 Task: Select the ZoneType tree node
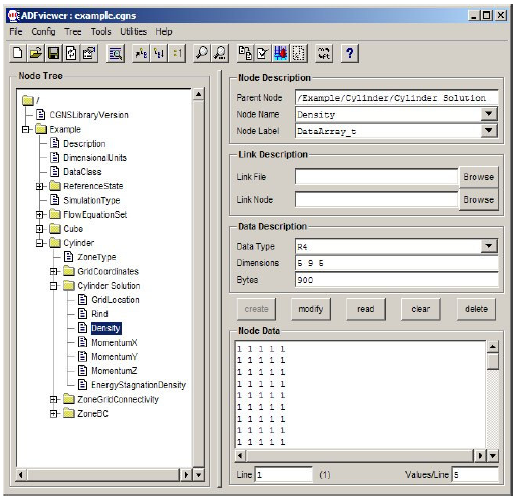pos(97,257)
